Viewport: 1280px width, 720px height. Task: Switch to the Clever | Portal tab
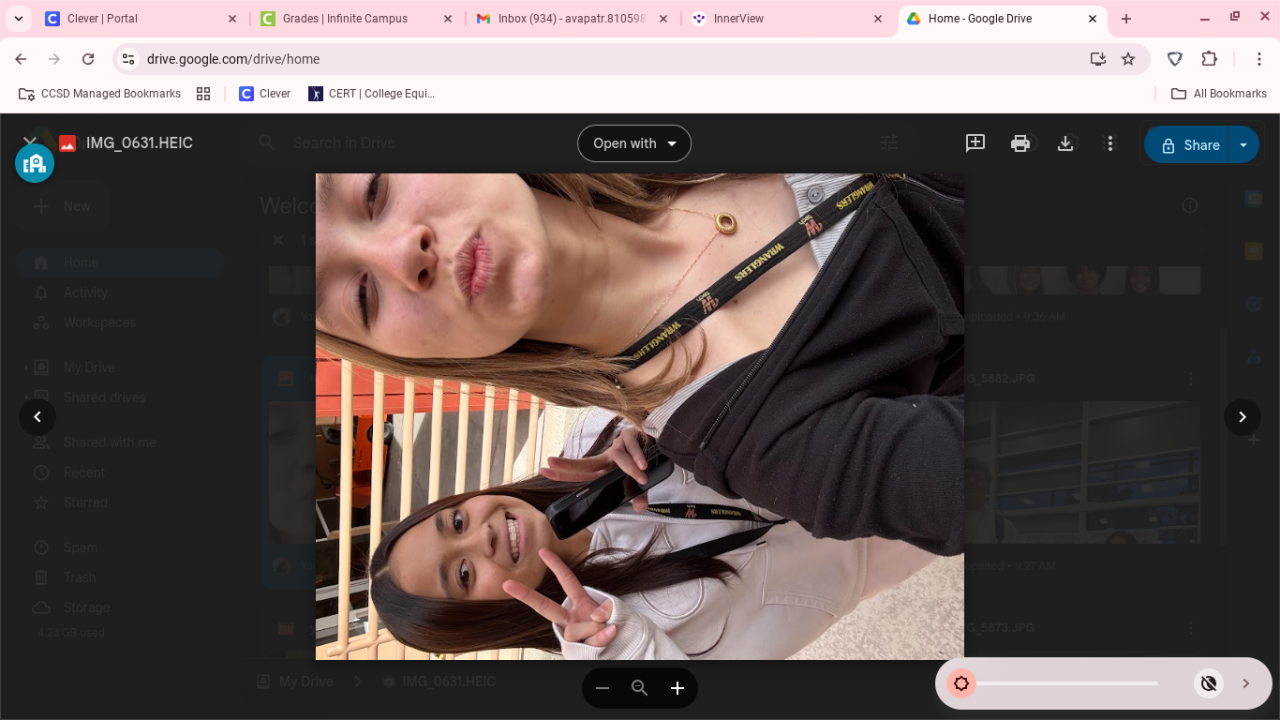click(140, 19)
